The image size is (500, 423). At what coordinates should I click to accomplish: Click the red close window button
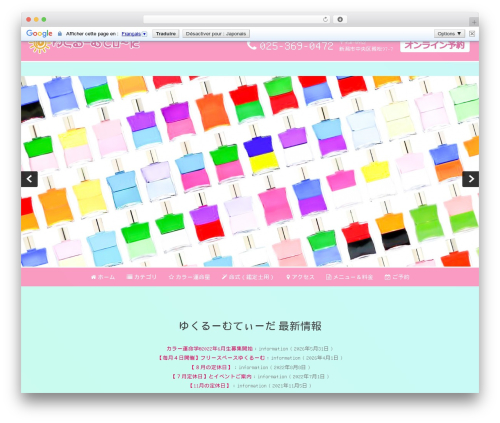[29, 20]
